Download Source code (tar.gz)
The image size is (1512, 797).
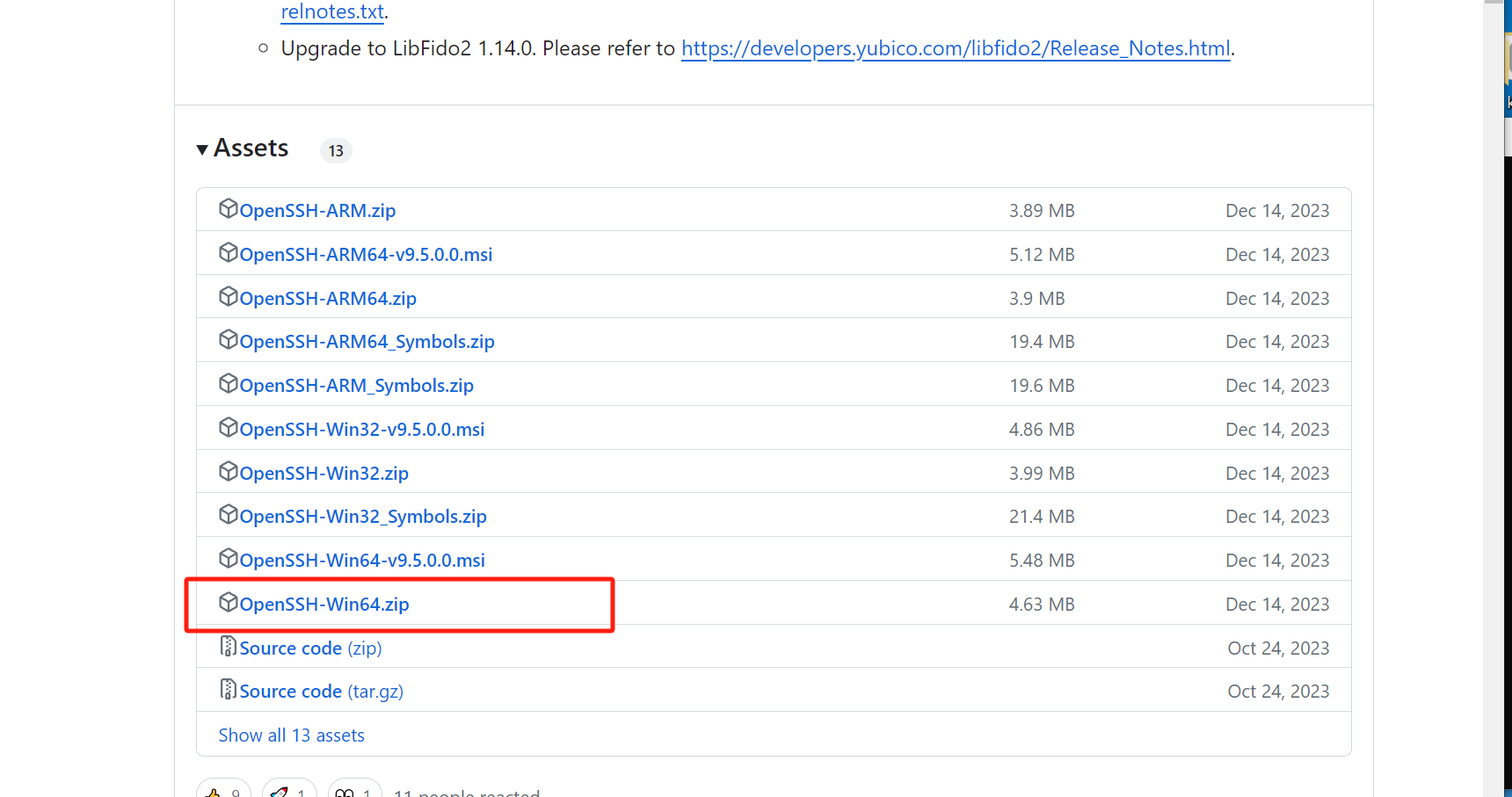(x=321, y=692)
